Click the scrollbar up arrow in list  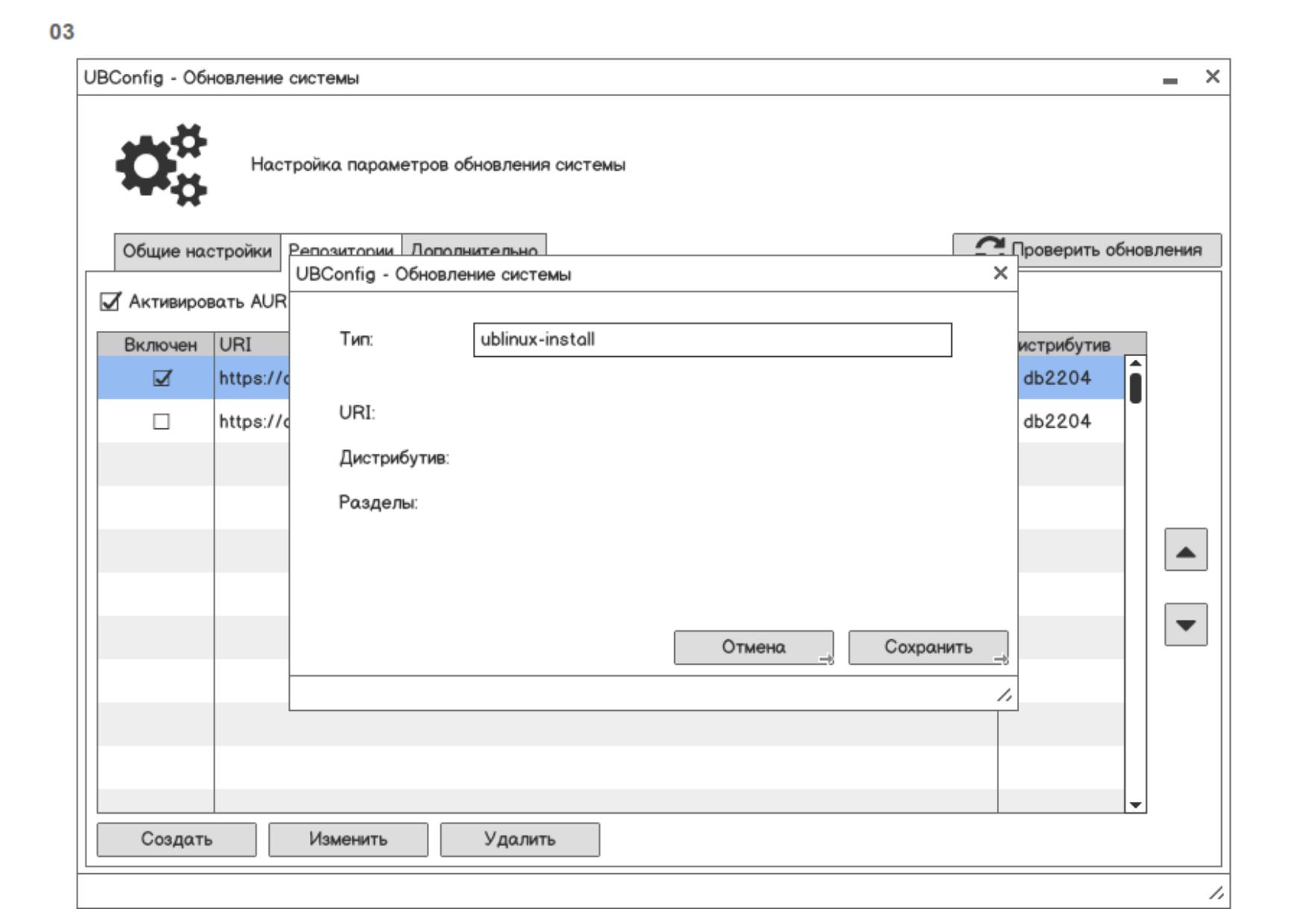(x=1135, y=363)
